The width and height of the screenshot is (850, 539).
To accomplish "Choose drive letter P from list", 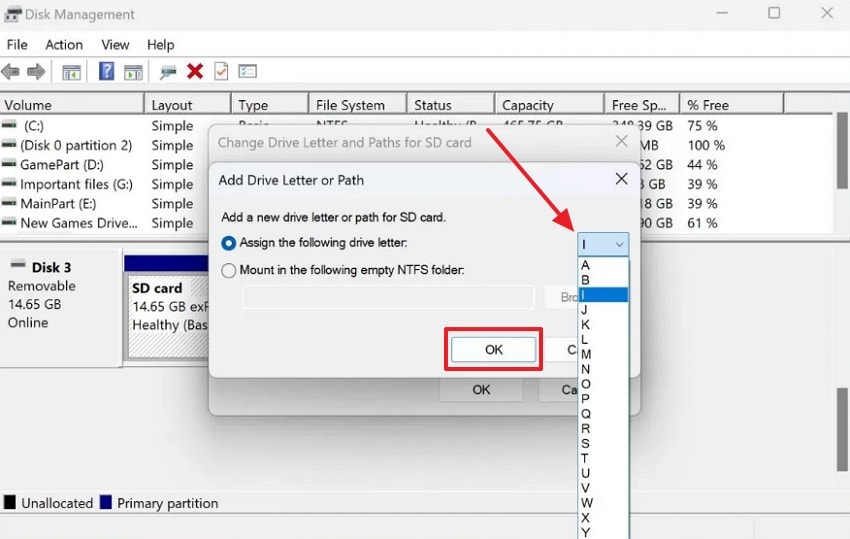I will (x=603, y=399).
